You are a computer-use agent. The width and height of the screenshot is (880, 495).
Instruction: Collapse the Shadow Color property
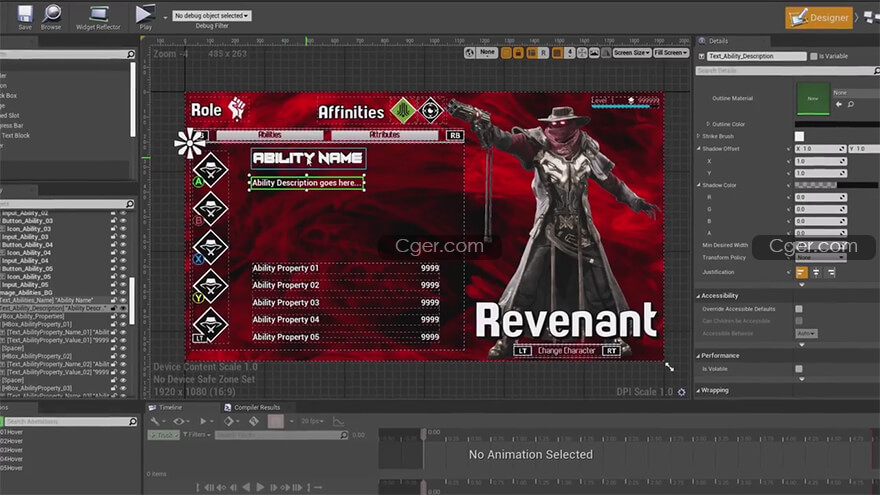pos(699,185)
